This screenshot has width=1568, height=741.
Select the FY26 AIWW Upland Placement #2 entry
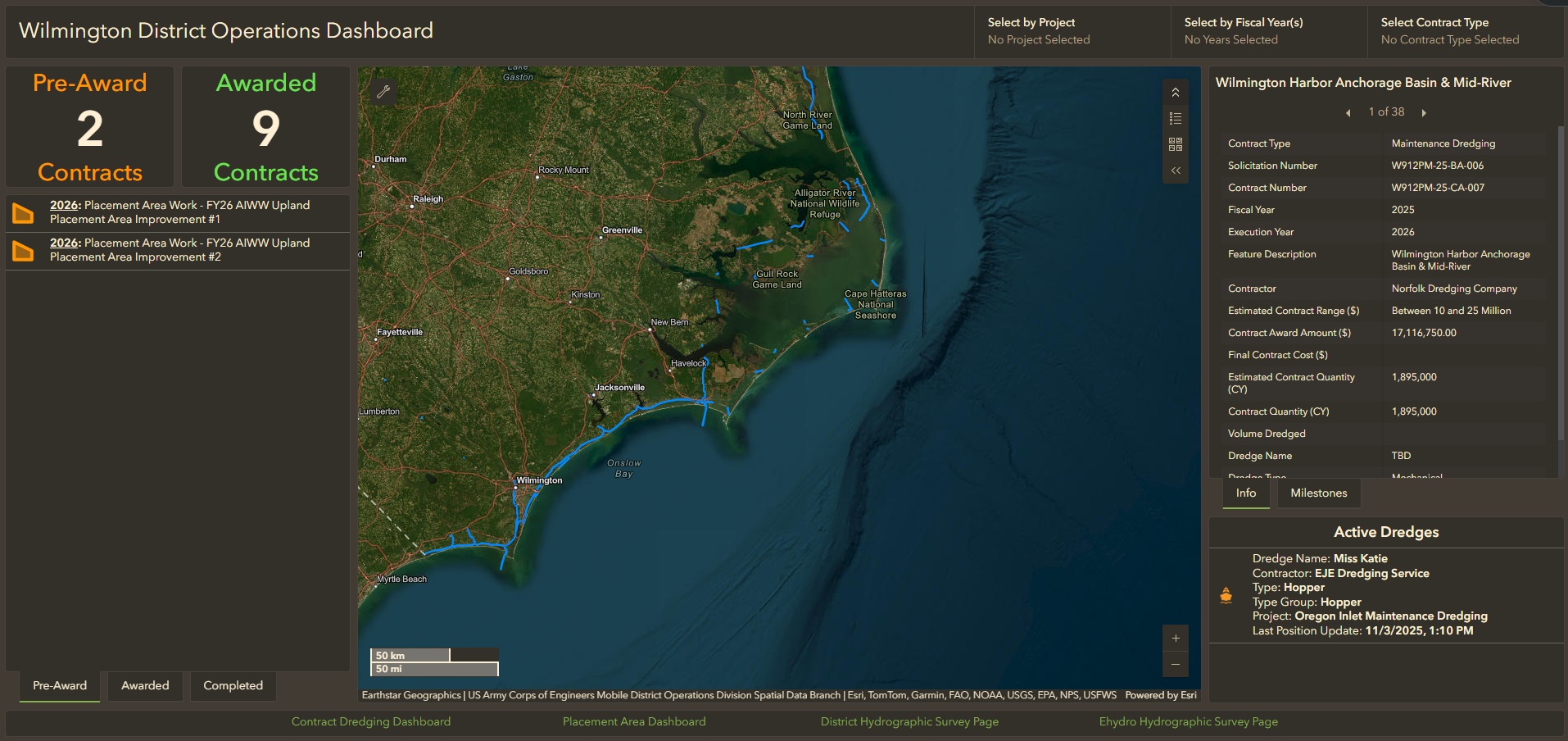[x=180, y=250]
